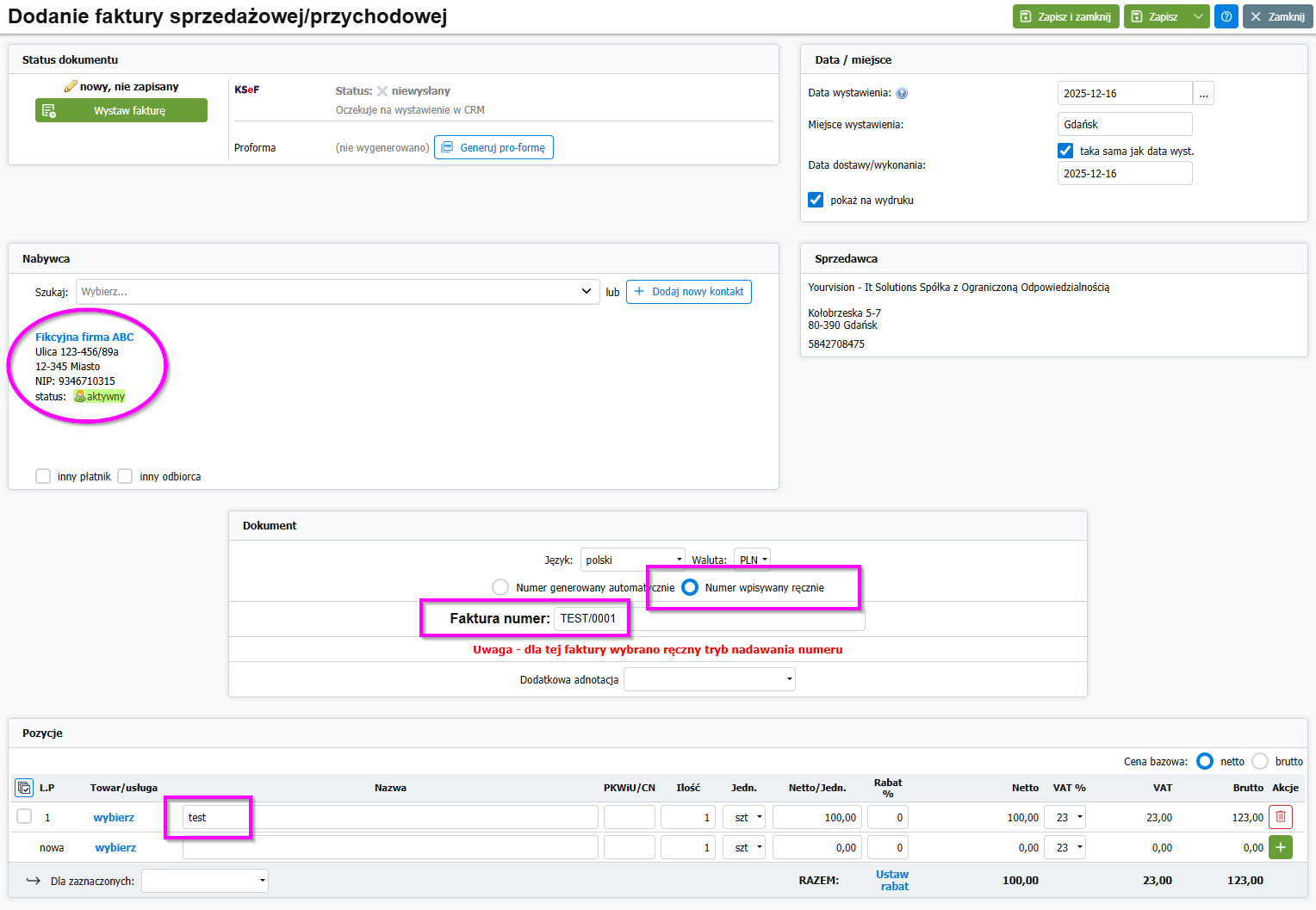Select brutto as Cena bazowa
This screenshot has width=1316, height=910.
[x=1260, y=761]
